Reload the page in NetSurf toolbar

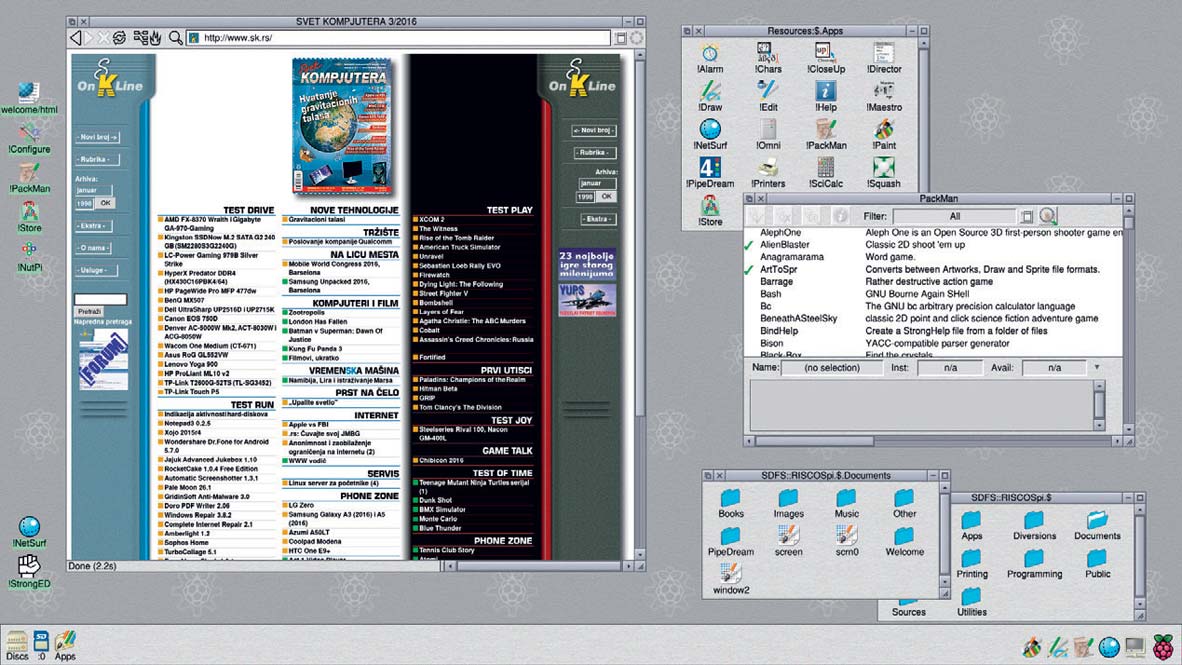click(120, 38)
